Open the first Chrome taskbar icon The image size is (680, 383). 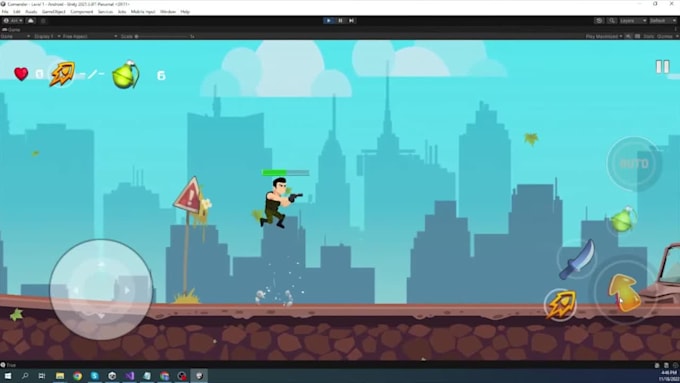tap(77, 376)
